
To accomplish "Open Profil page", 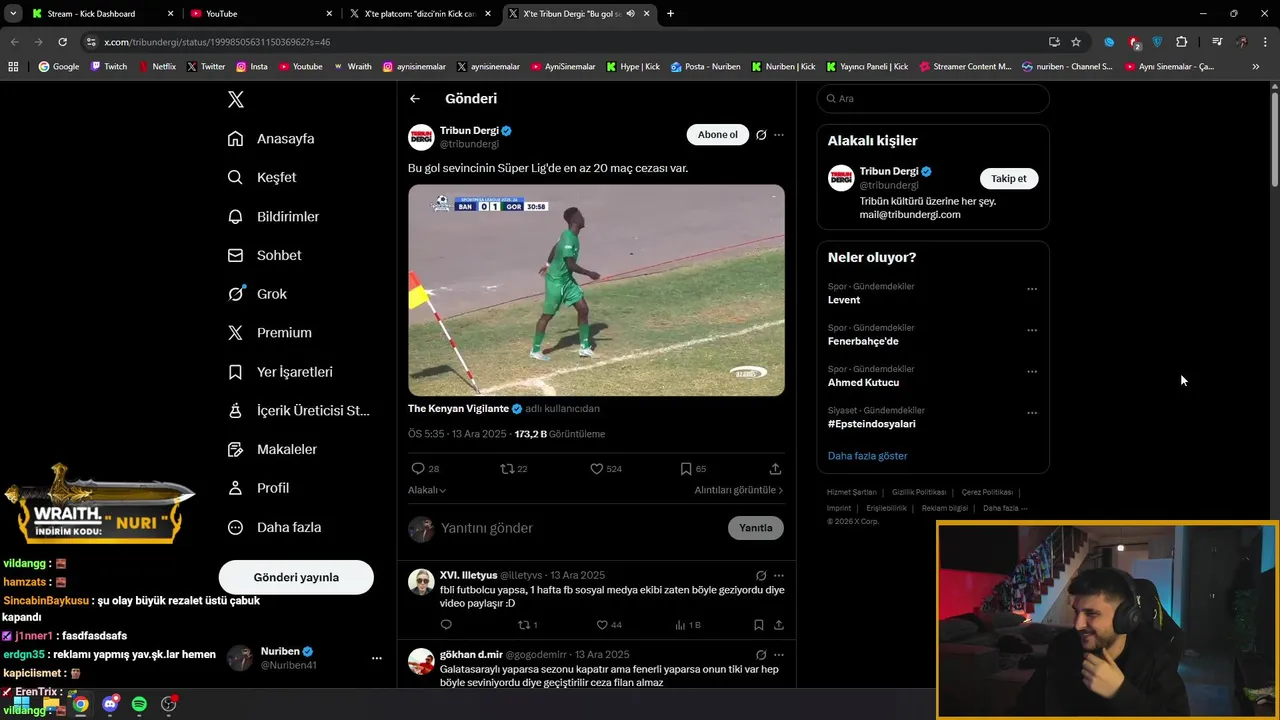I will [x=258, y=488].
